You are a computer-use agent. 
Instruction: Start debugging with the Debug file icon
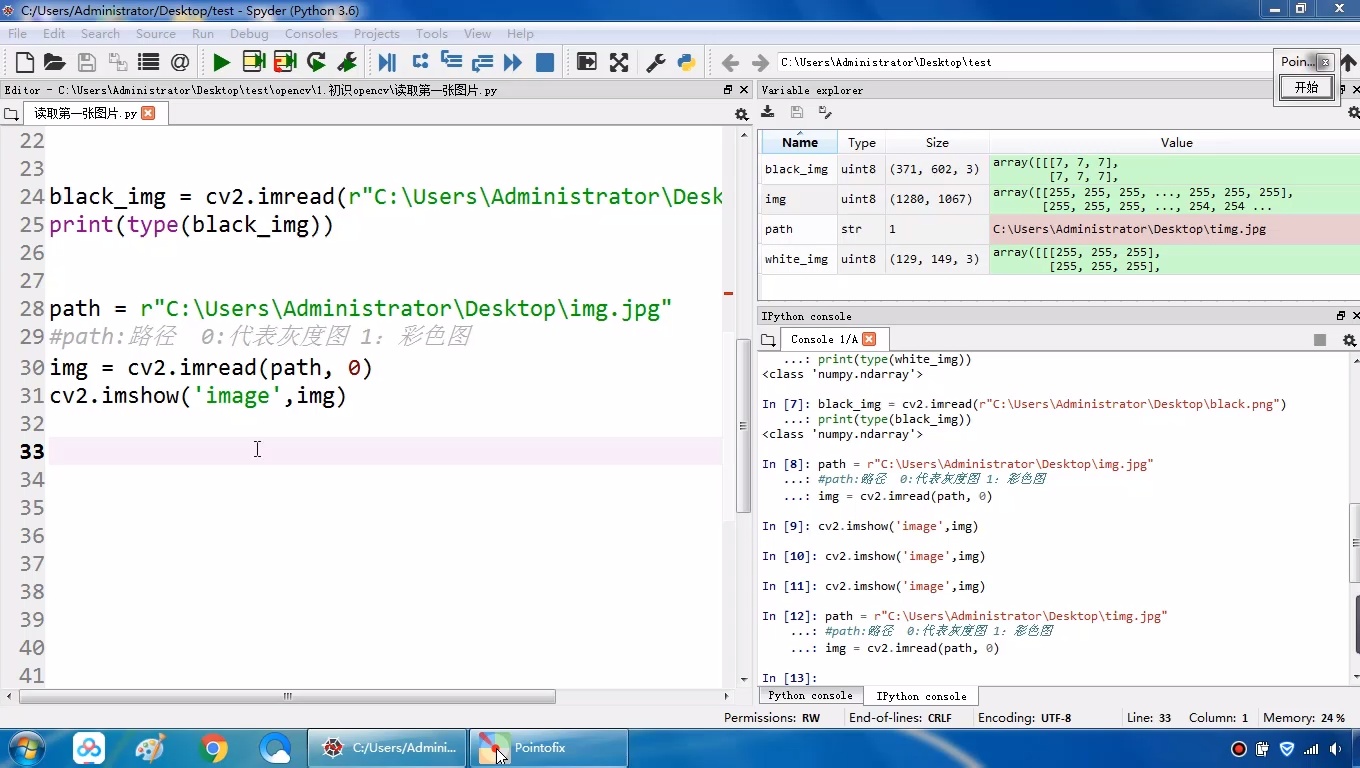click(387, 63)
